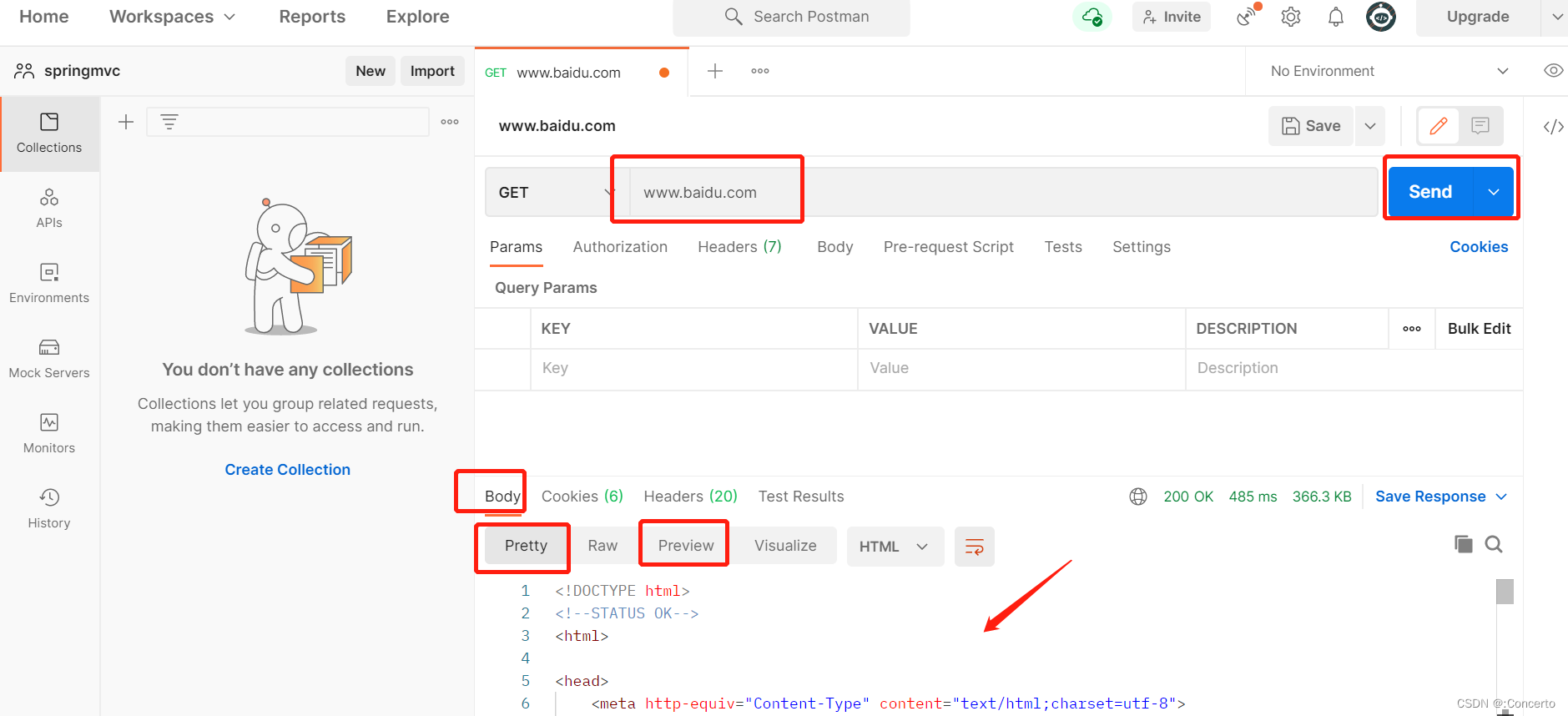
Task: Switch to request Headers (7) tab
Action: (739, 247)
